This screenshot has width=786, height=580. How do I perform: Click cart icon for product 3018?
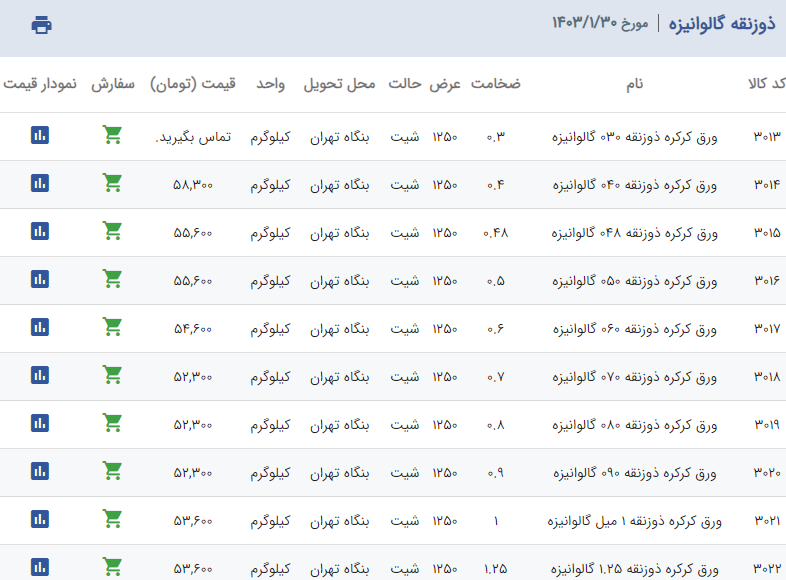point(112,375)
